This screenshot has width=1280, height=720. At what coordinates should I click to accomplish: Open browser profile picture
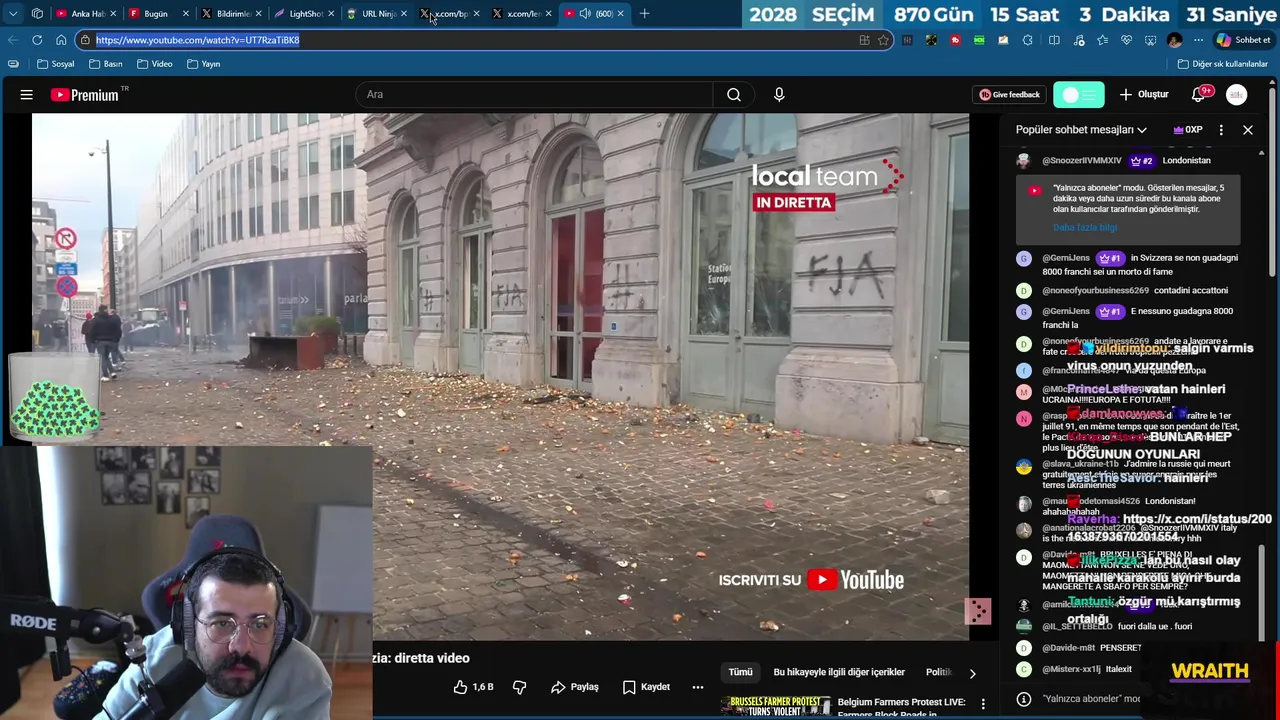click(1175, 40)
